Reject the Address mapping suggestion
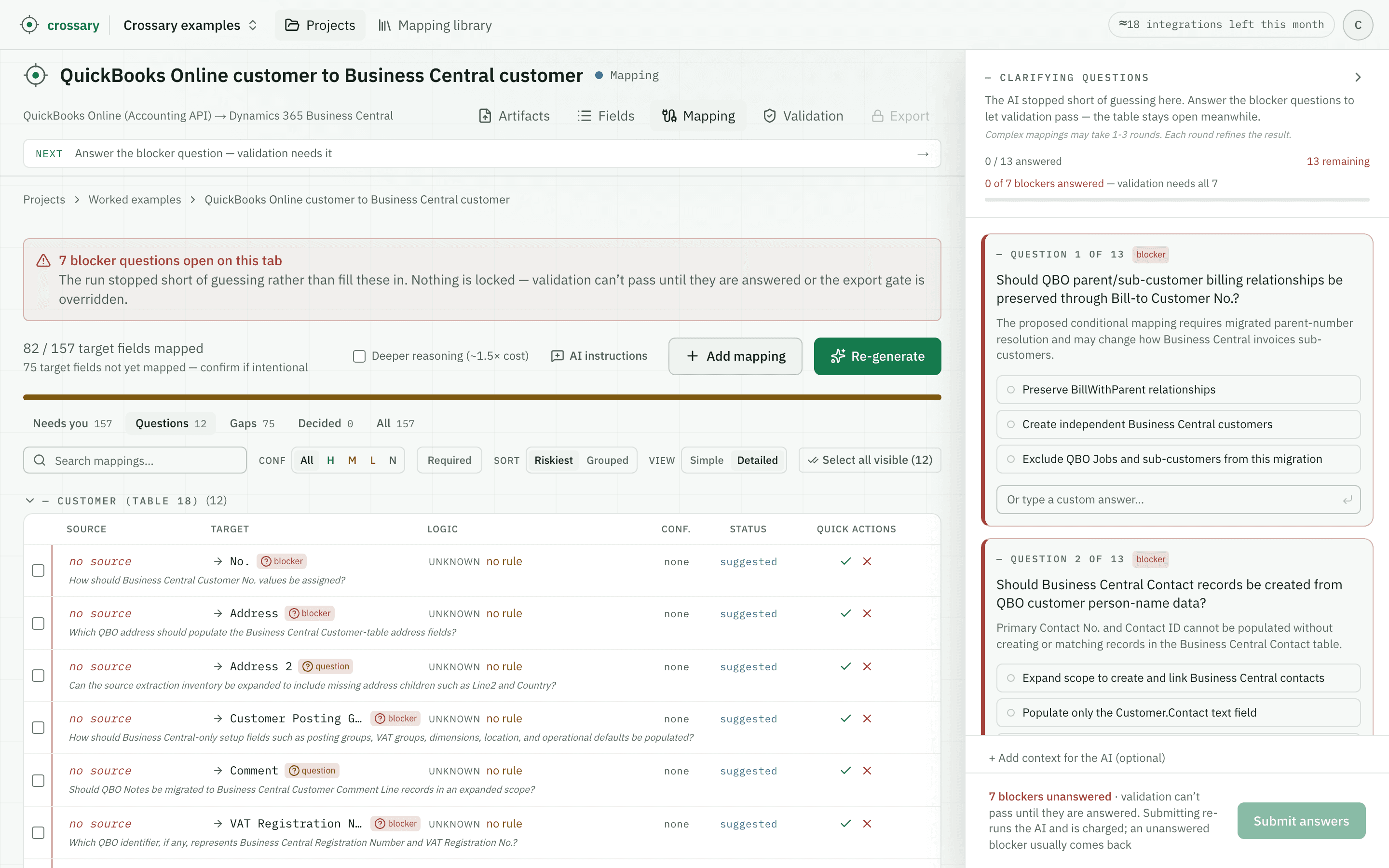The height and width of the screenshot is (868, 1389). [867, 614]
